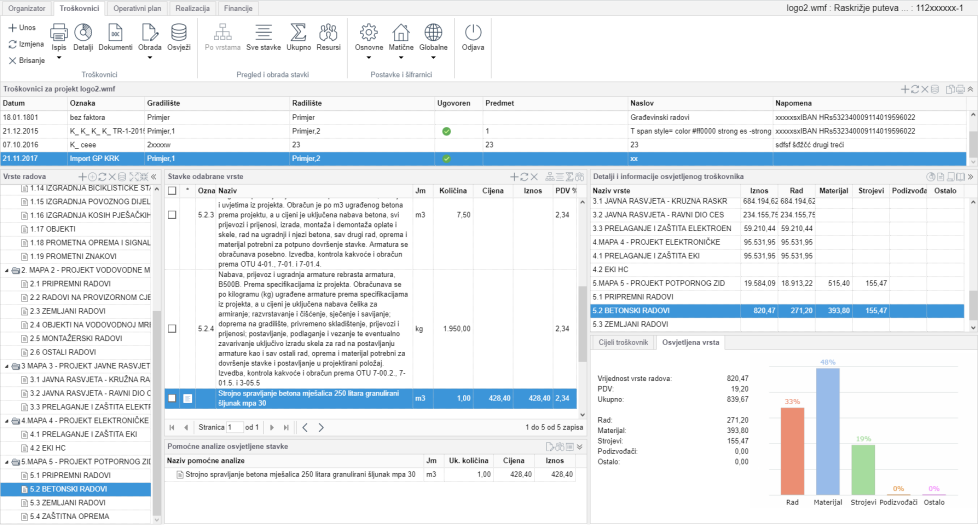This screenshot has width=978, height=525.
Task: Click the Stranica page number field
Action: (235, 428)
